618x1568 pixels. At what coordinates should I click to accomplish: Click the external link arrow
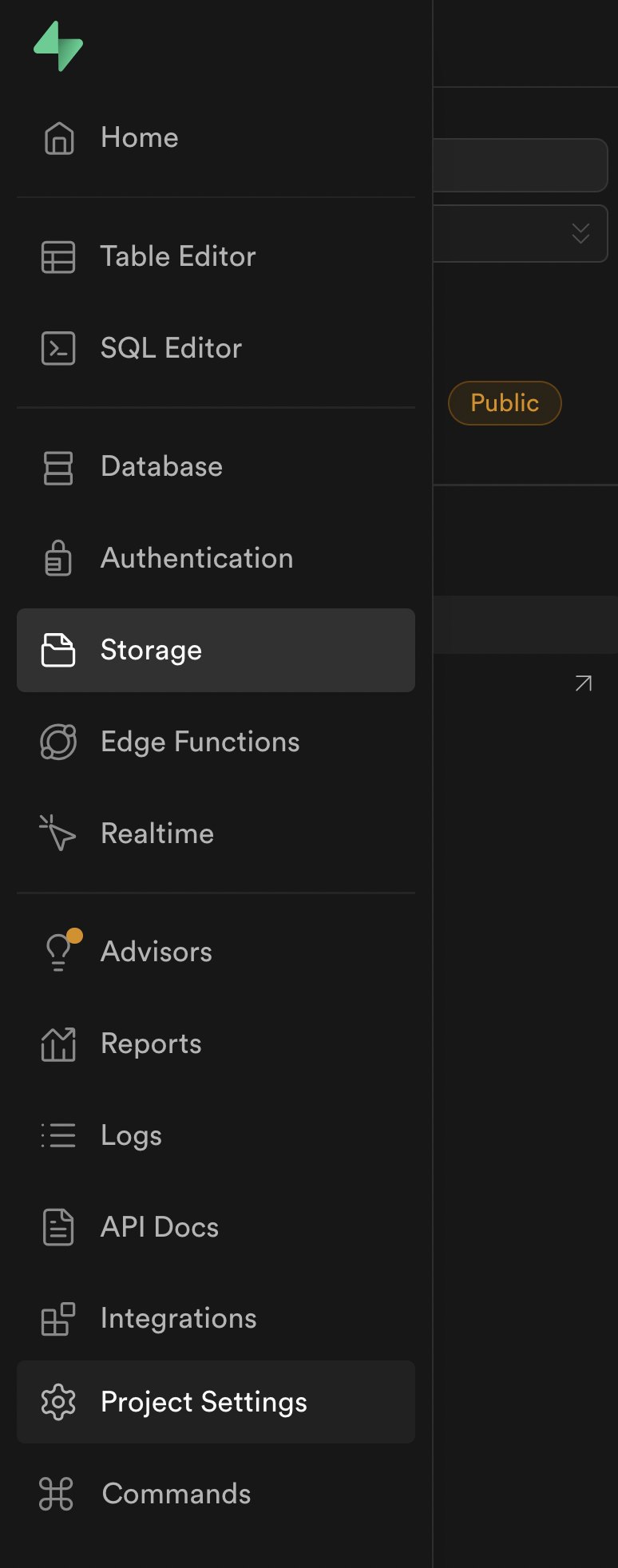583,683
